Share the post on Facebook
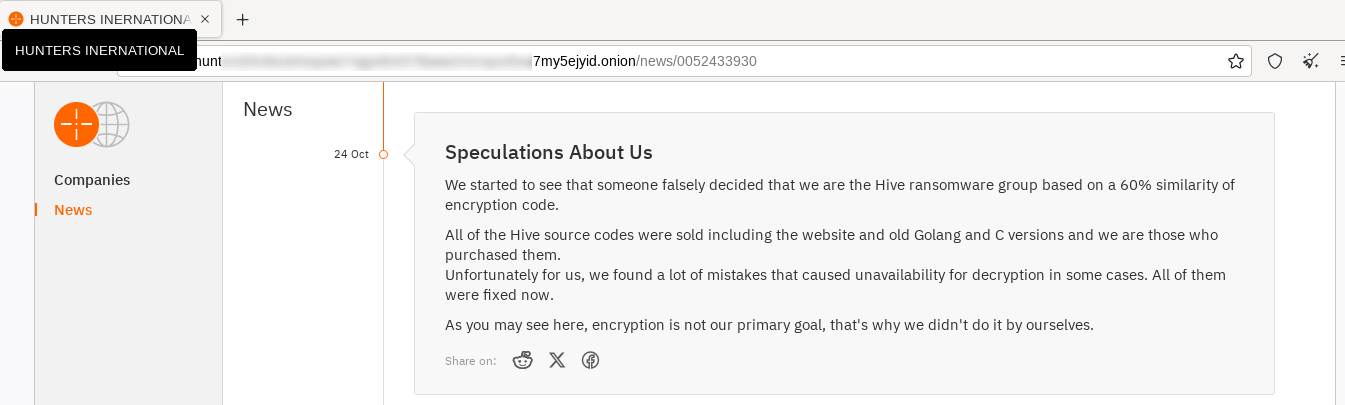The image size is (1345, 405). point(591,360)
